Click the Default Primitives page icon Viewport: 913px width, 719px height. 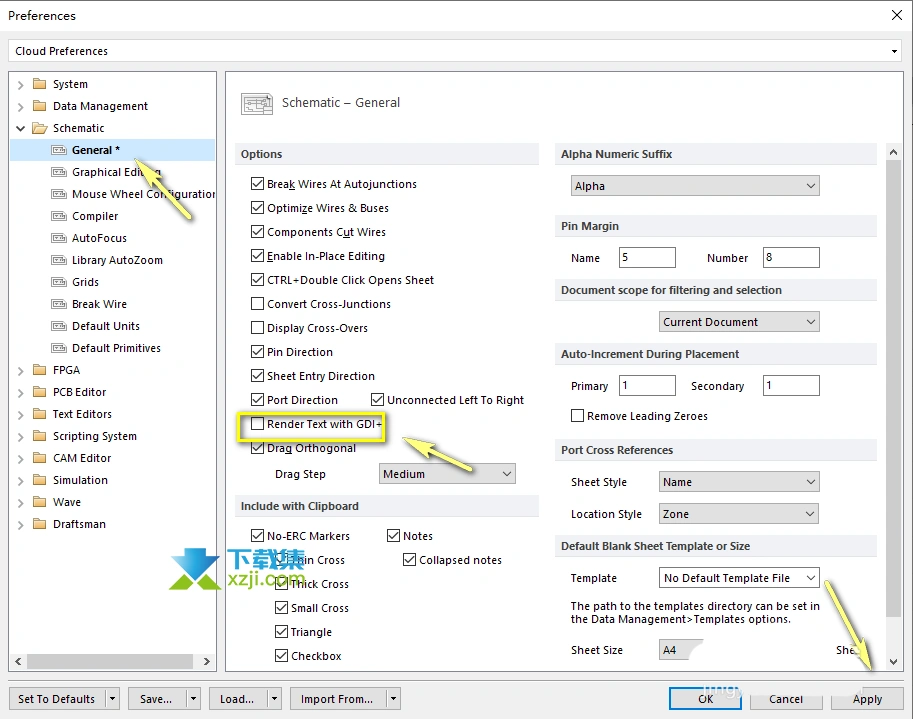[59, 348]
